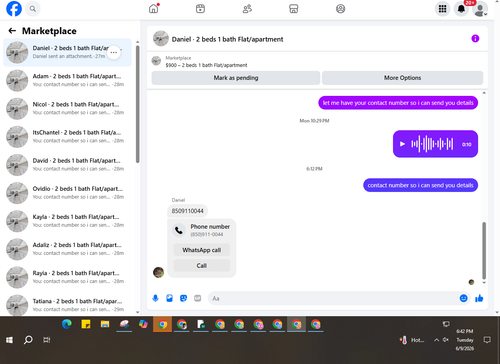The image size is (500, 364).
Task: Open the Groups icon in top bar
Action: (x=340, y=9)
